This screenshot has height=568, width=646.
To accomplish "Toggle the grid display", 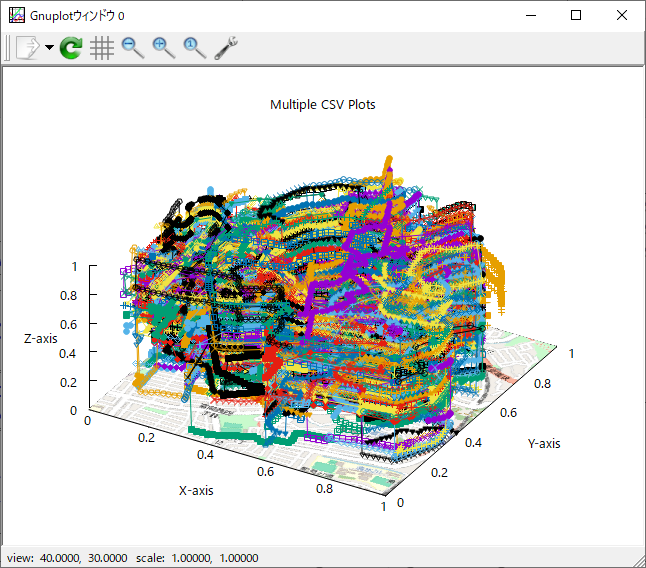I will point(101,48).
